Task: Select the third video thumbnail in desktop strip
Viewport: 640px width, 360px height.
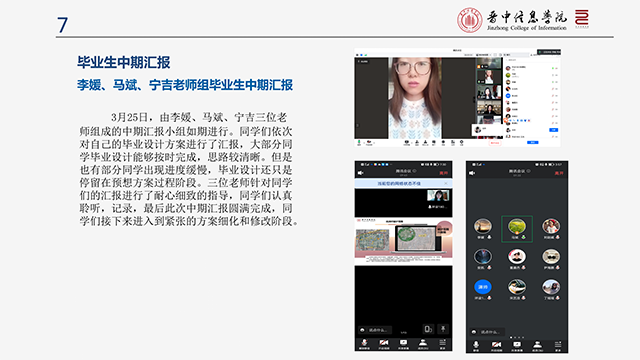Action: [489, 91]
